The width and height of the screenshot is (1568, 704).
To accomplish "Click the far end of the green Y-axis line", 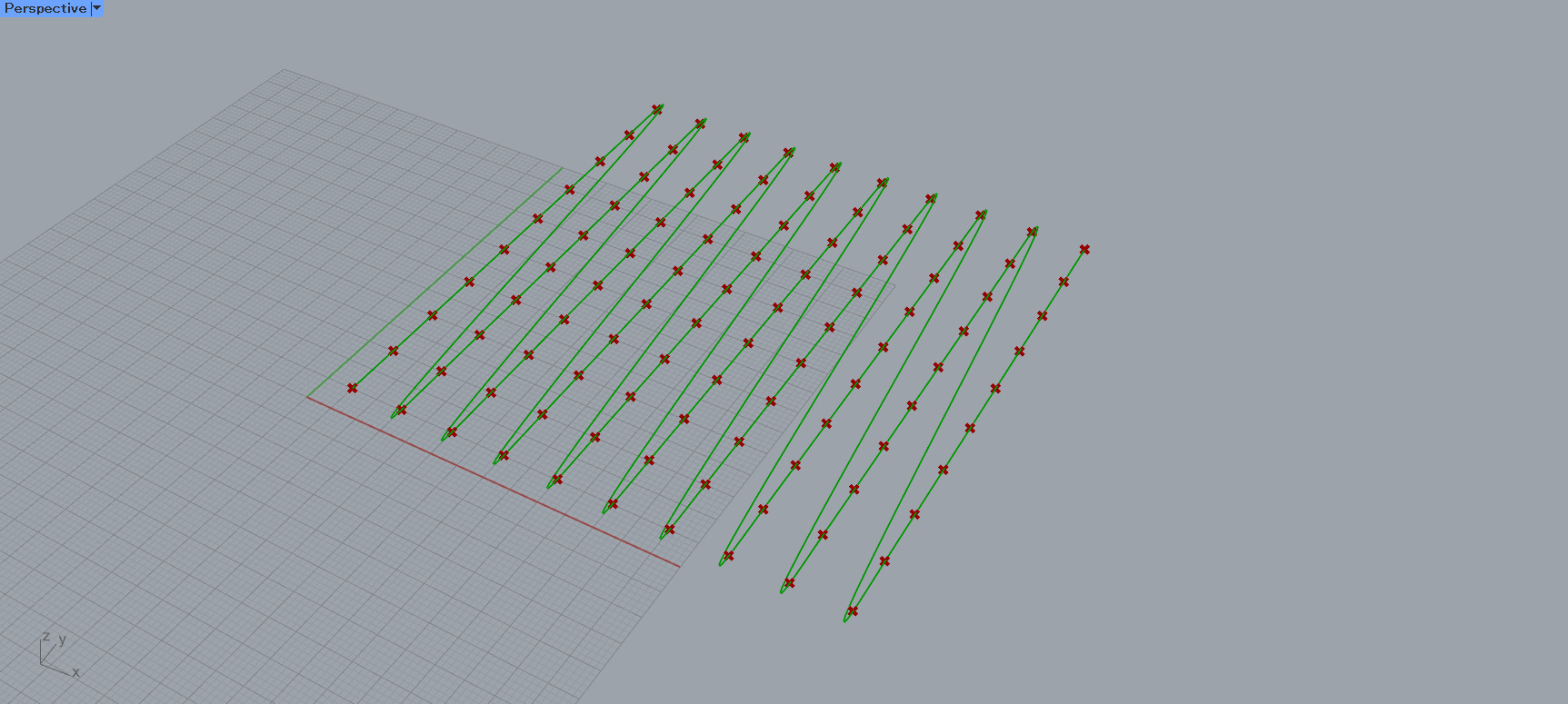I will point(563,168).
